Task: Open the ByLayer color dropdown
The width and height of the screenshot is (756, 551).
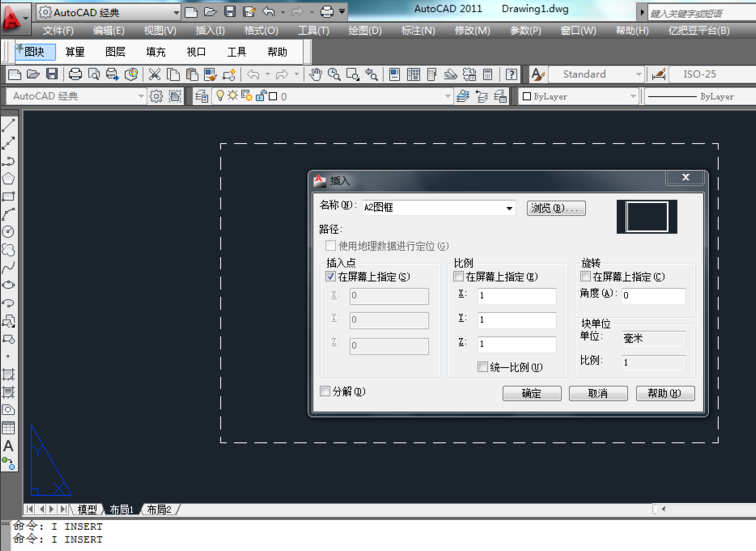Action: 633,96
